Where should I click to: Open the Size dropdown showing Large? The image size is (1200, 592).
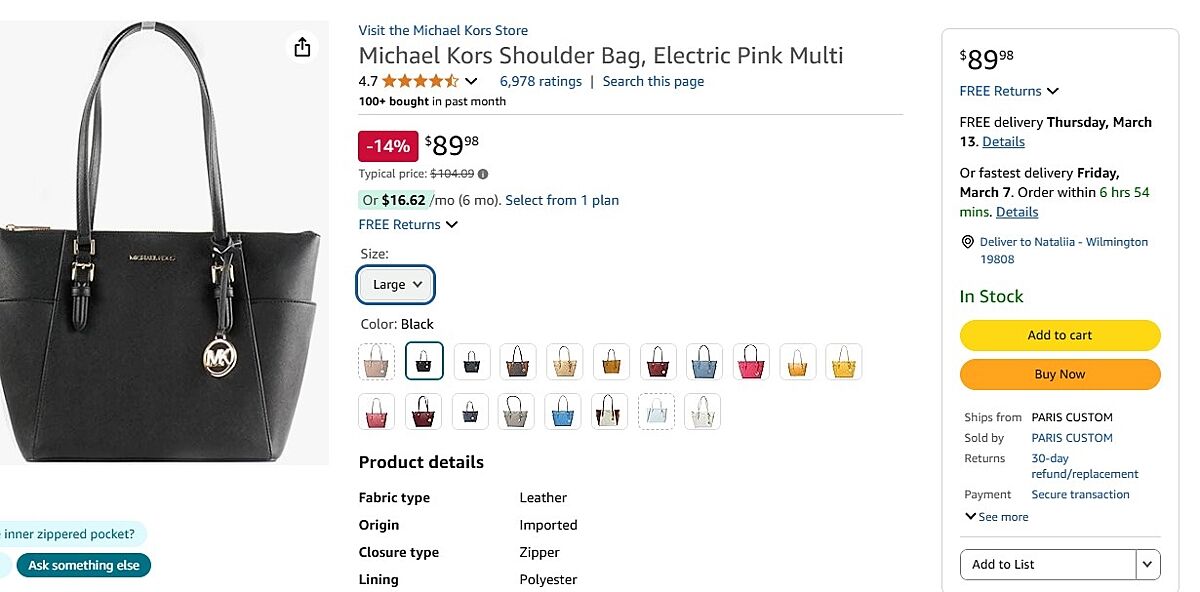396,285
